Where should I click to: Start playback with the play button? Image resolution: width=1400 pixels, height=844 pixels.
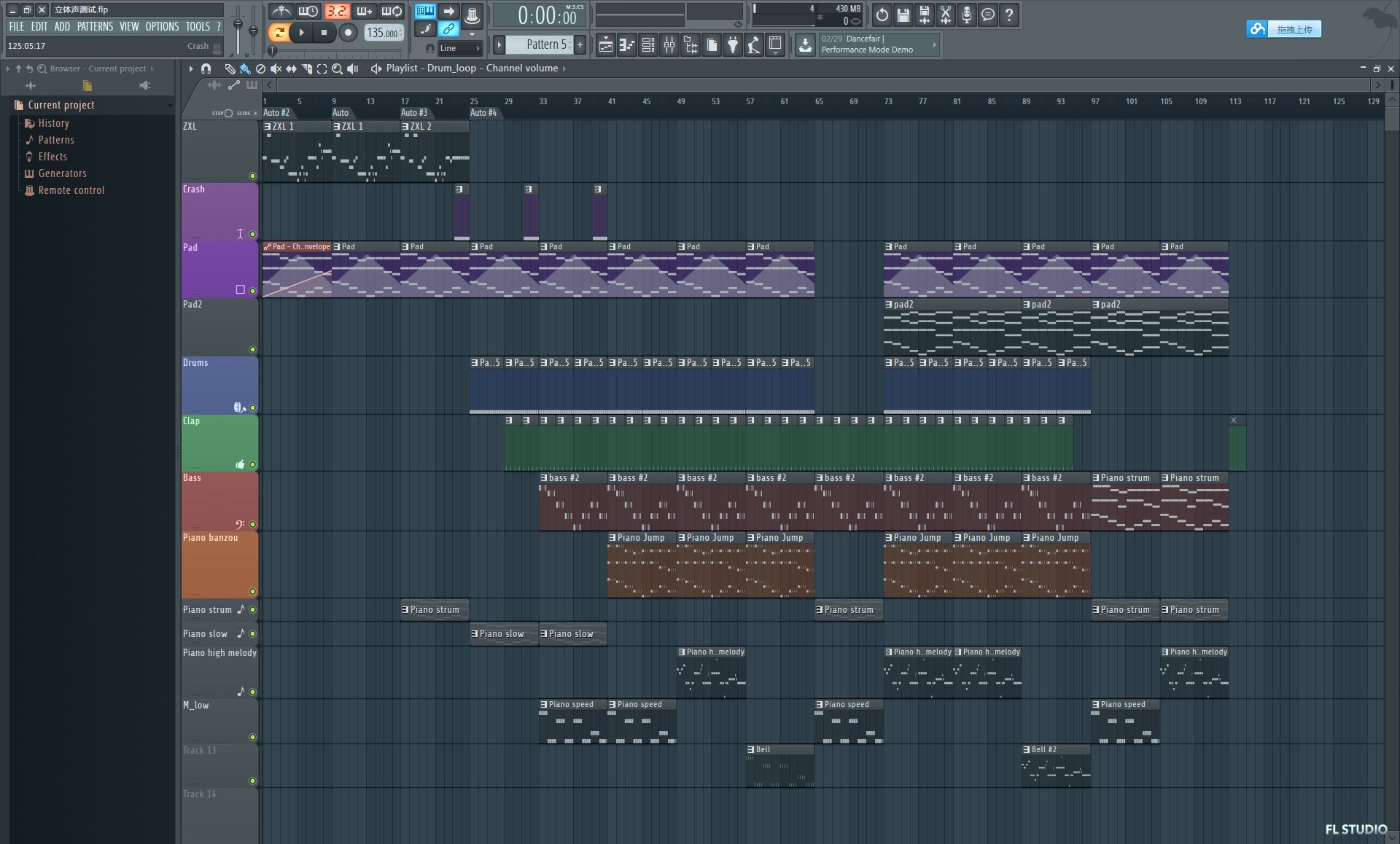[x=301, y=32]
